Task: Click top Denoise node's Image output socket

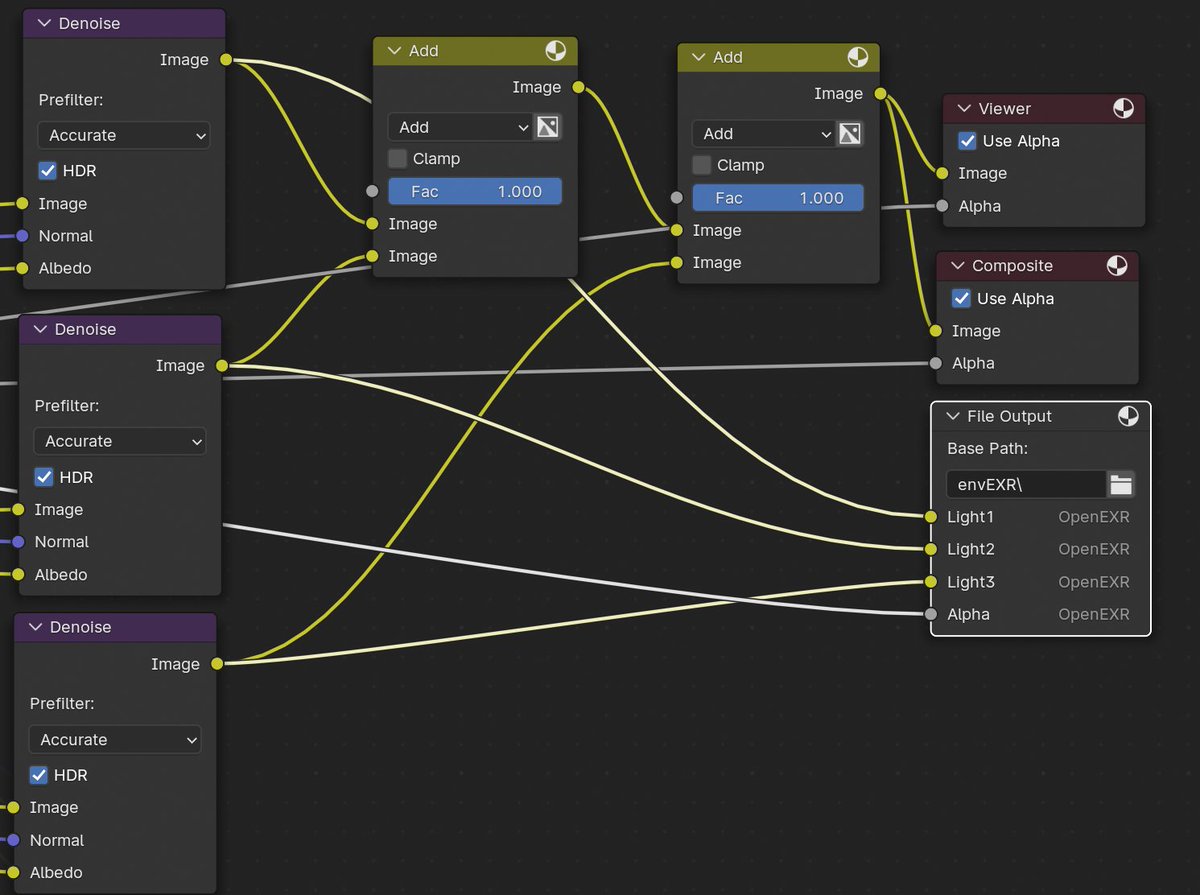Action: point(226,60)
